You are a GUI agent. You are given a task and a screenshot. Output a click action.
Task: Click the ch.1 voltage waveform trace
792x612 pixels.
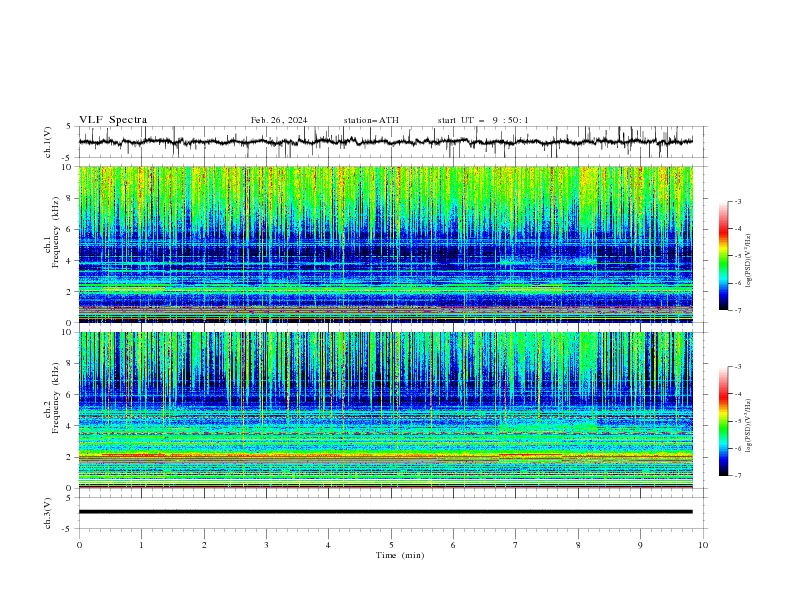pos(385,142)
